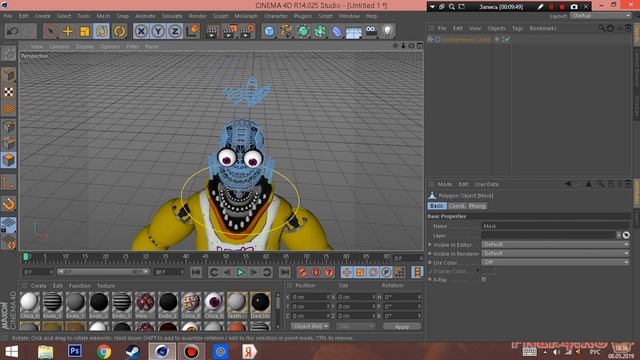Toggle the magnet Snap icon
Image resolution: width=640 pixels, height=360 pixels.
(x=9, y=204)
